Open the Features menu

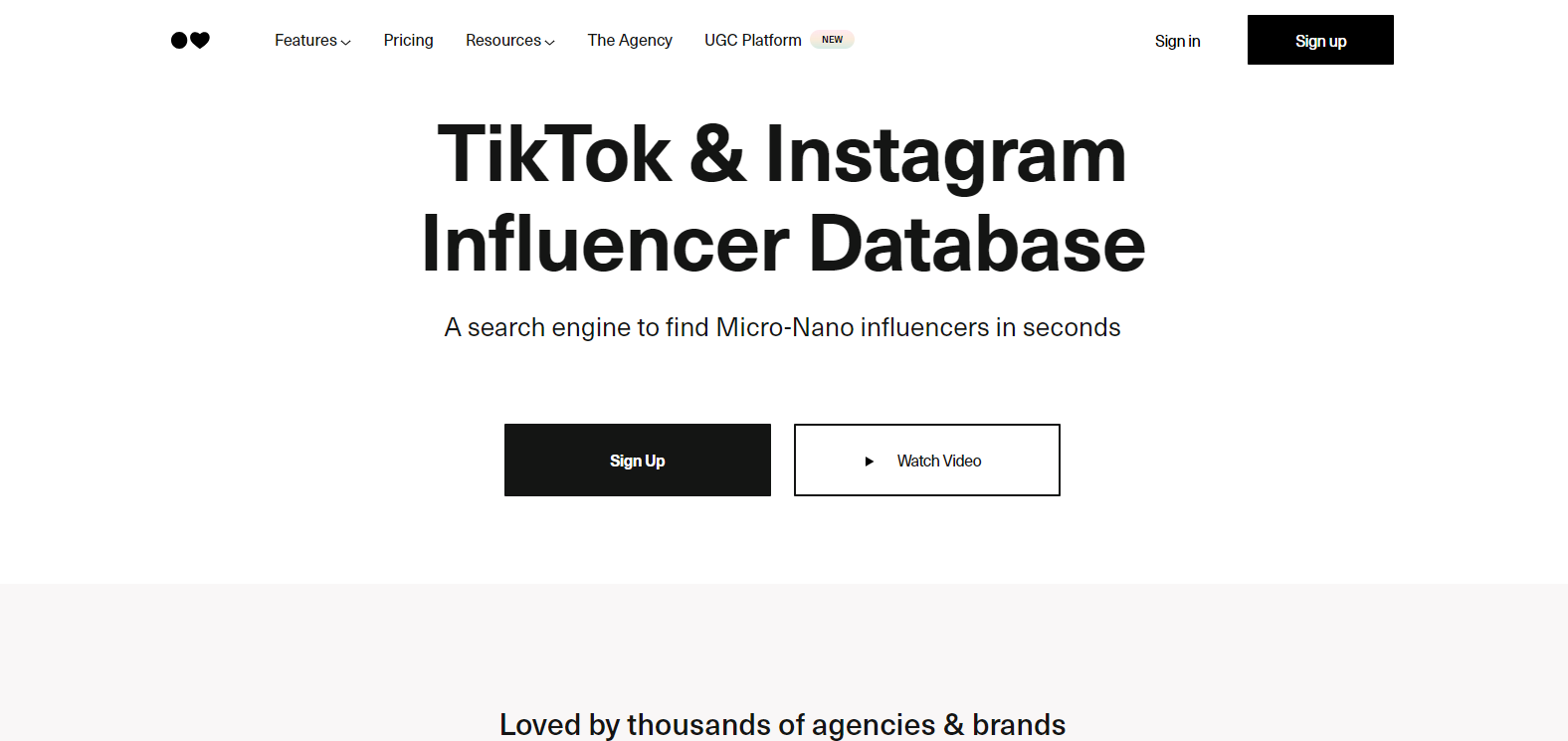pos(305,41)
